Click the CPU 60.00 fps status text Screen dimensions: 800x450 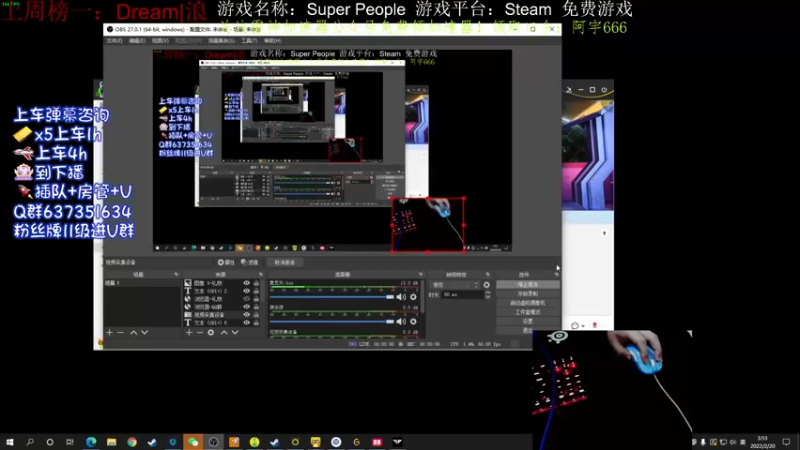tap(476, 344)
